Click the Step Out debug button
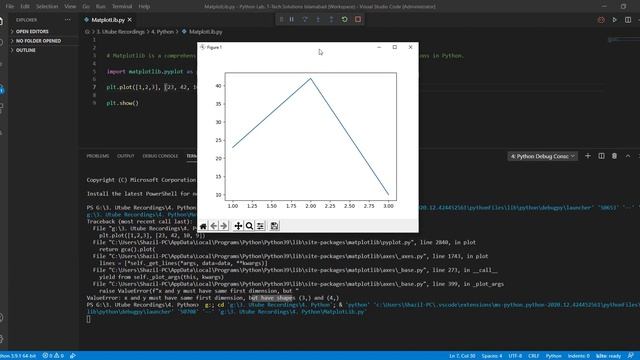 pos(331,19)
